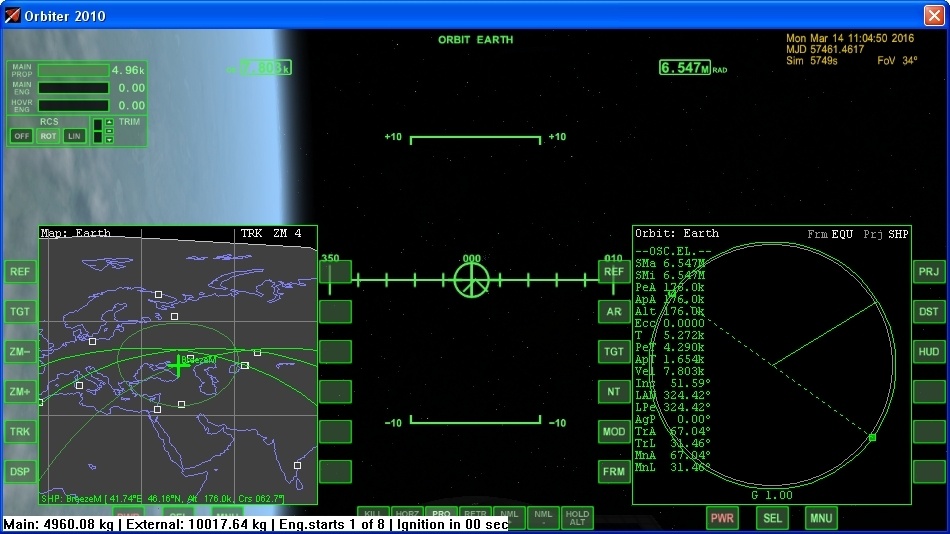The image size is (950, 534).
Task: Turn RCS OFF
Action: [22, 136]
